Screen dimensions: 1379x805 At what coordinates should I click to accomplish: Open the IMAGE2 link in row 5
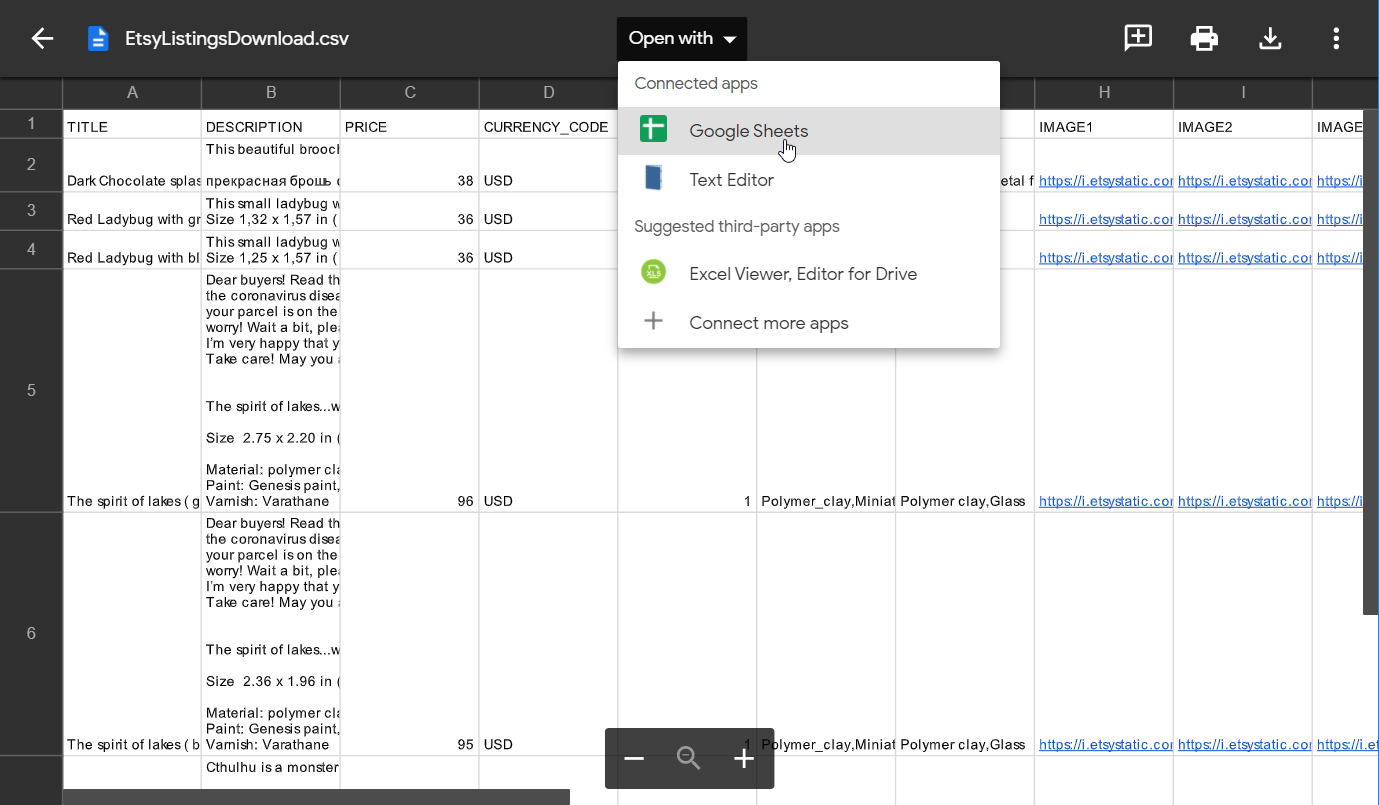1245,501
